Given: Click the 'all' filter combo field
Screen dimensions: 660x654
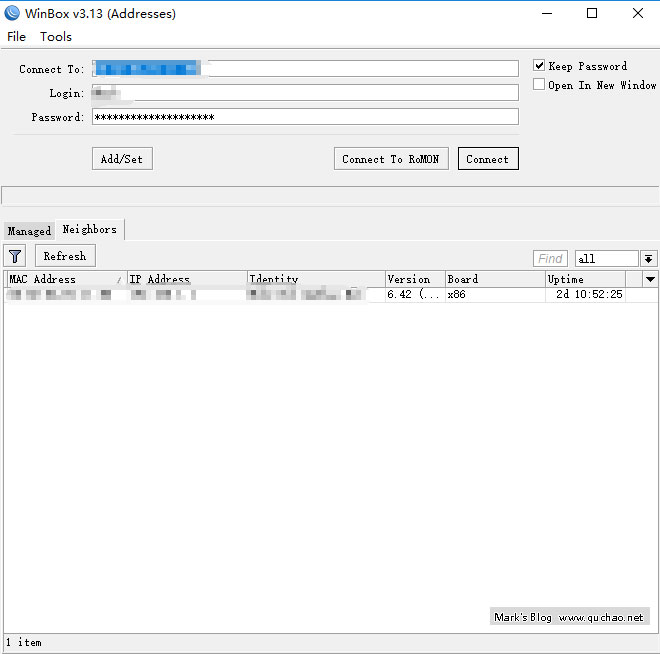Looking at the screenshot, I should coord(607,258).
